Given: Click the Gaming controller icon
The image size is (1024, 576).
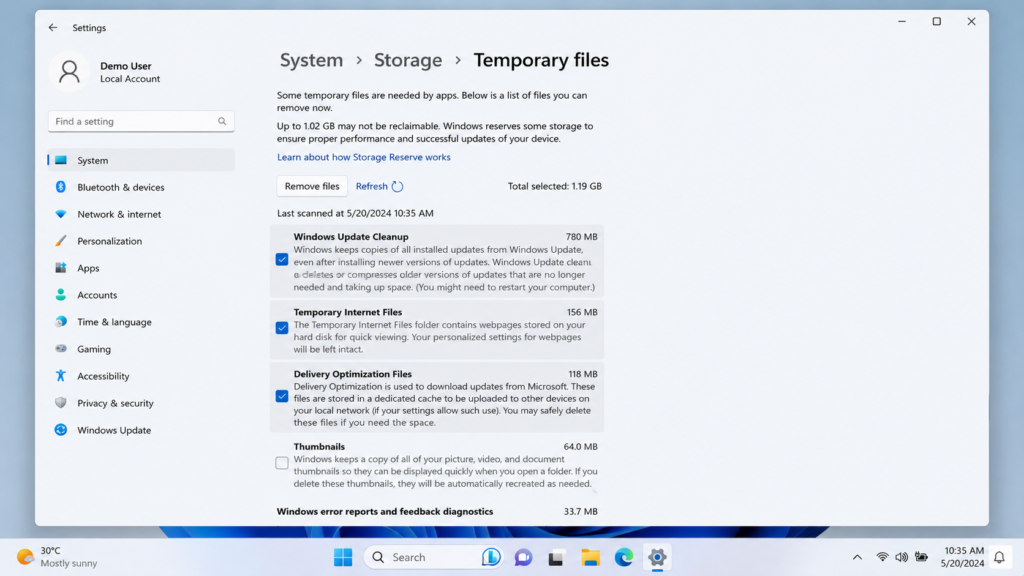Looking at the screenshot, I should tap(61, 349).
